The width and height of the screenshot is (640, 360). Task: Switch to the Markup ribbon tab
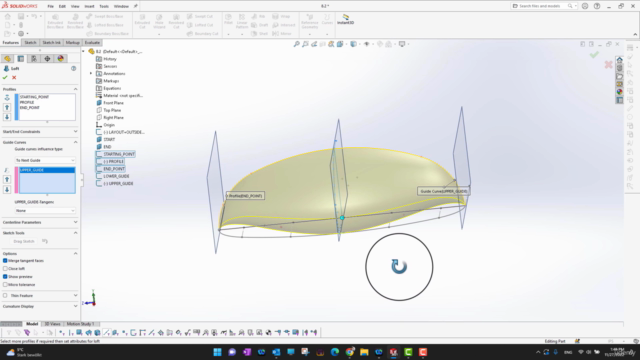[x=73, y=42]
